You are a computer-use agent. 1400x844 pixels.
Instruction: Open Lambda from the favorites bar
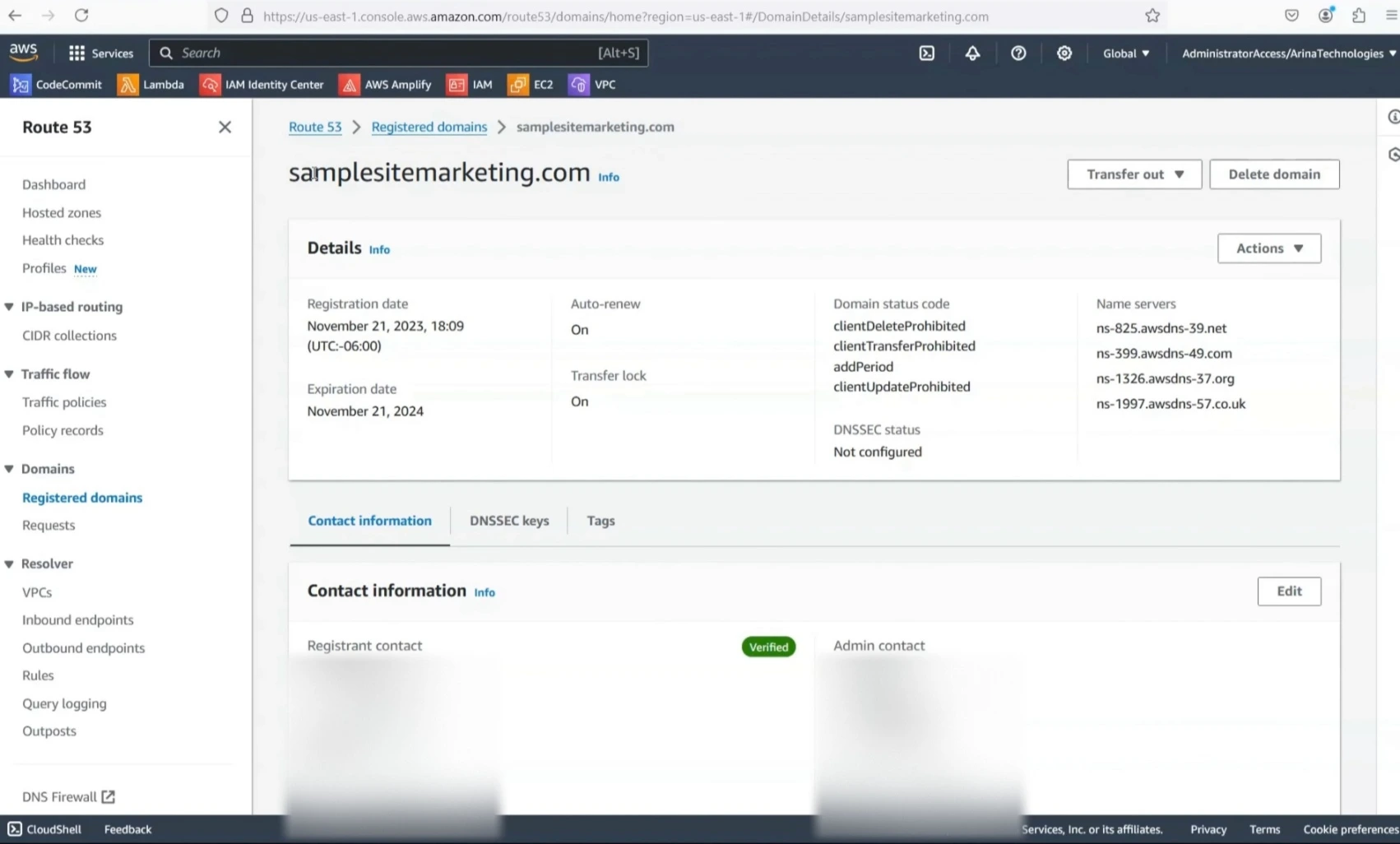(151, 84)
